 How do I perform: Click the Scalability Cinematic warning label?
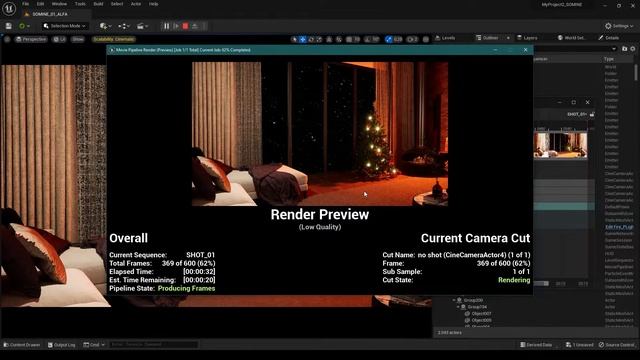(113, 39)
